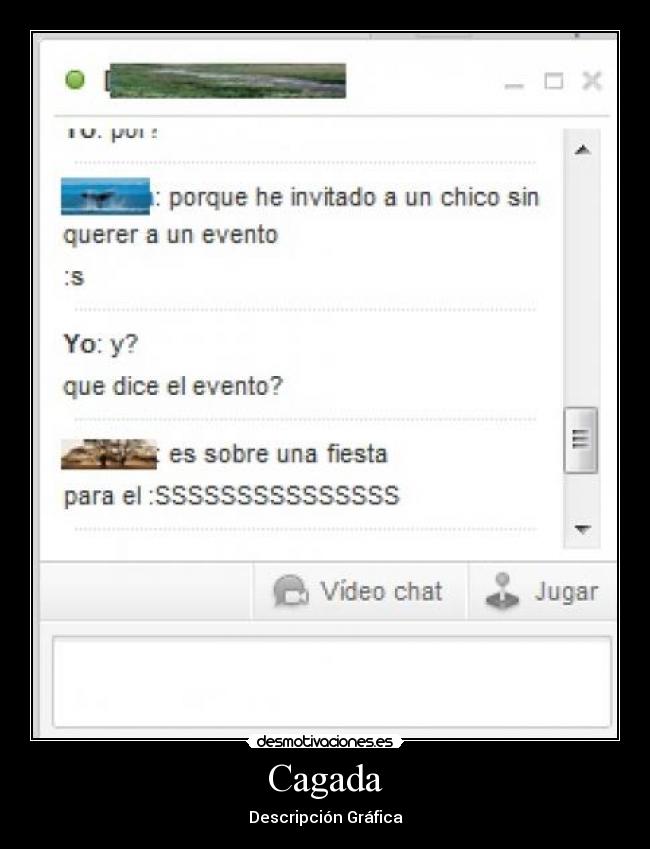Start a Video chat
The width and height of the screenshot is (650, 849).
(359, 591)
